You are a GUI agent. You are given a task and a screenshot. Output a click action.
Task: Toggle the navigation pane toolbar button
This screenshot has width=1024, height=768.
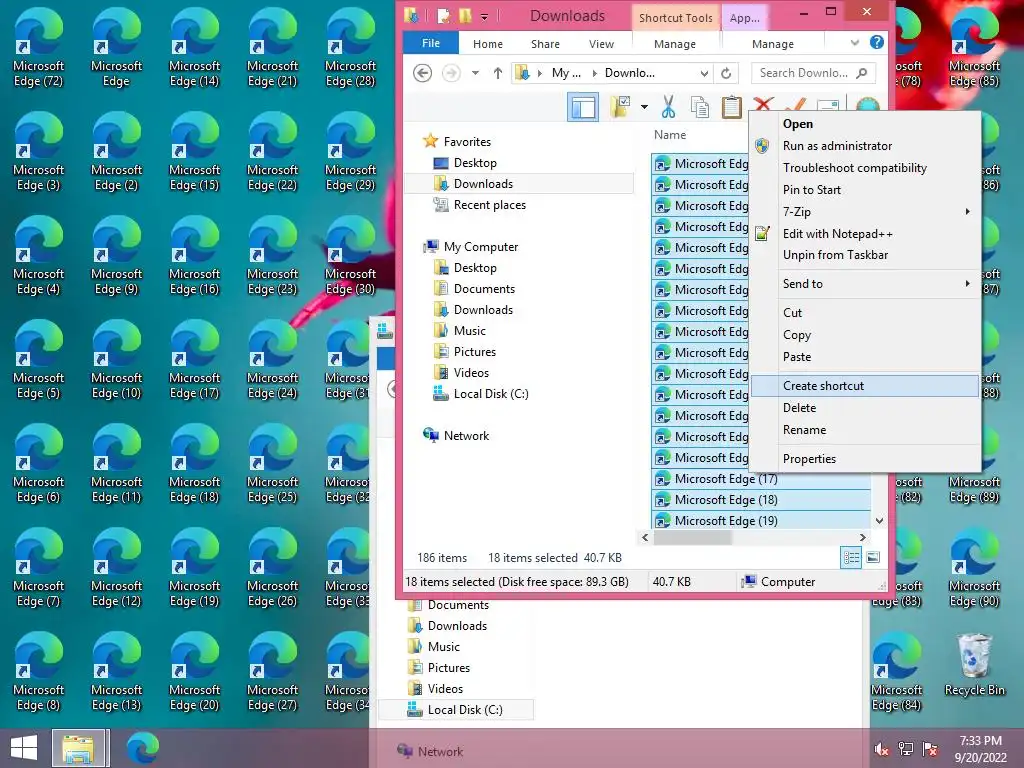pos(583,106)
